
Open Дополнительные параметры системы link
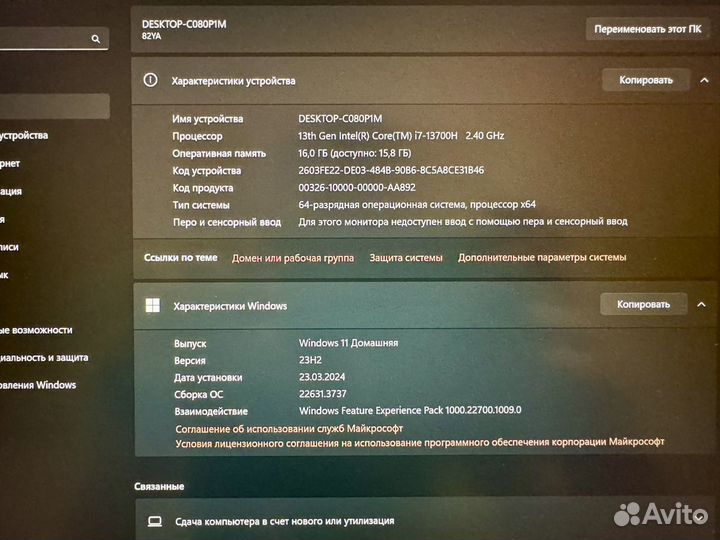(542, 257)
